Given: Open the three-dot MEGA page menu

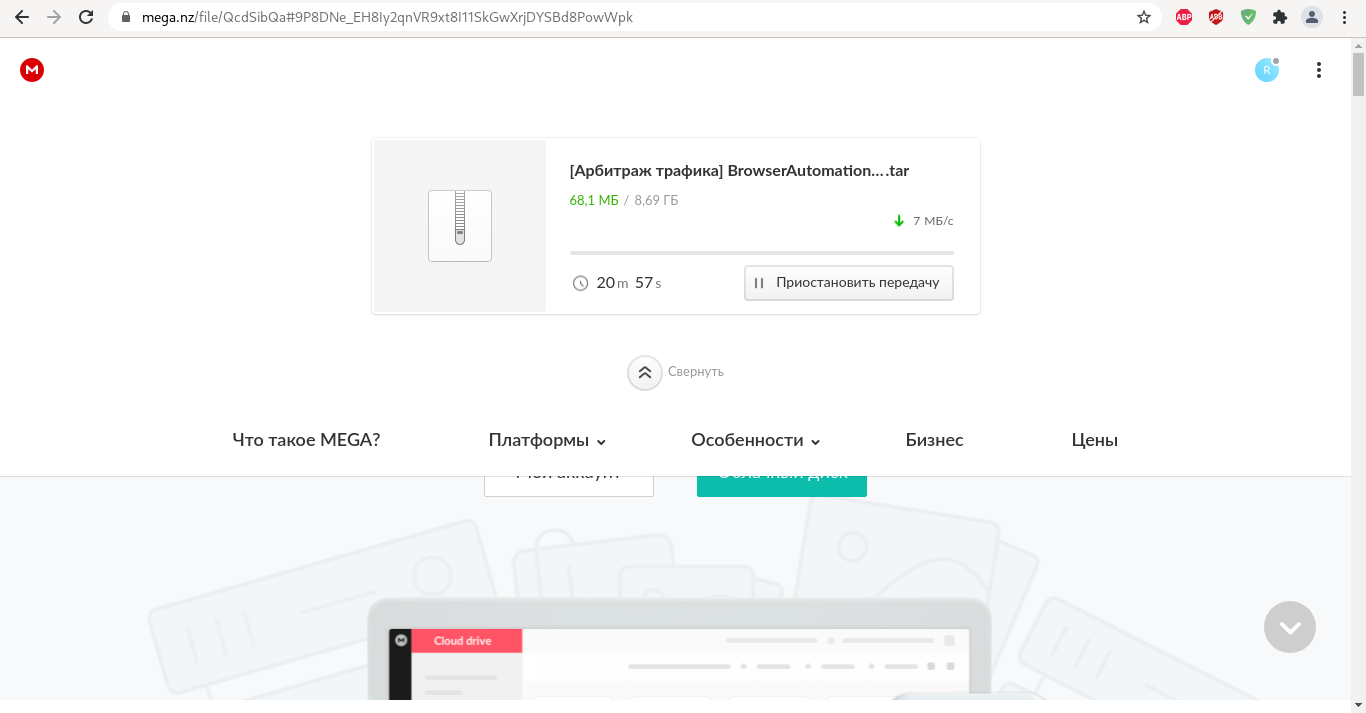Looking at the screenshot, I should pyautogui.click(x=1319, y=70).
